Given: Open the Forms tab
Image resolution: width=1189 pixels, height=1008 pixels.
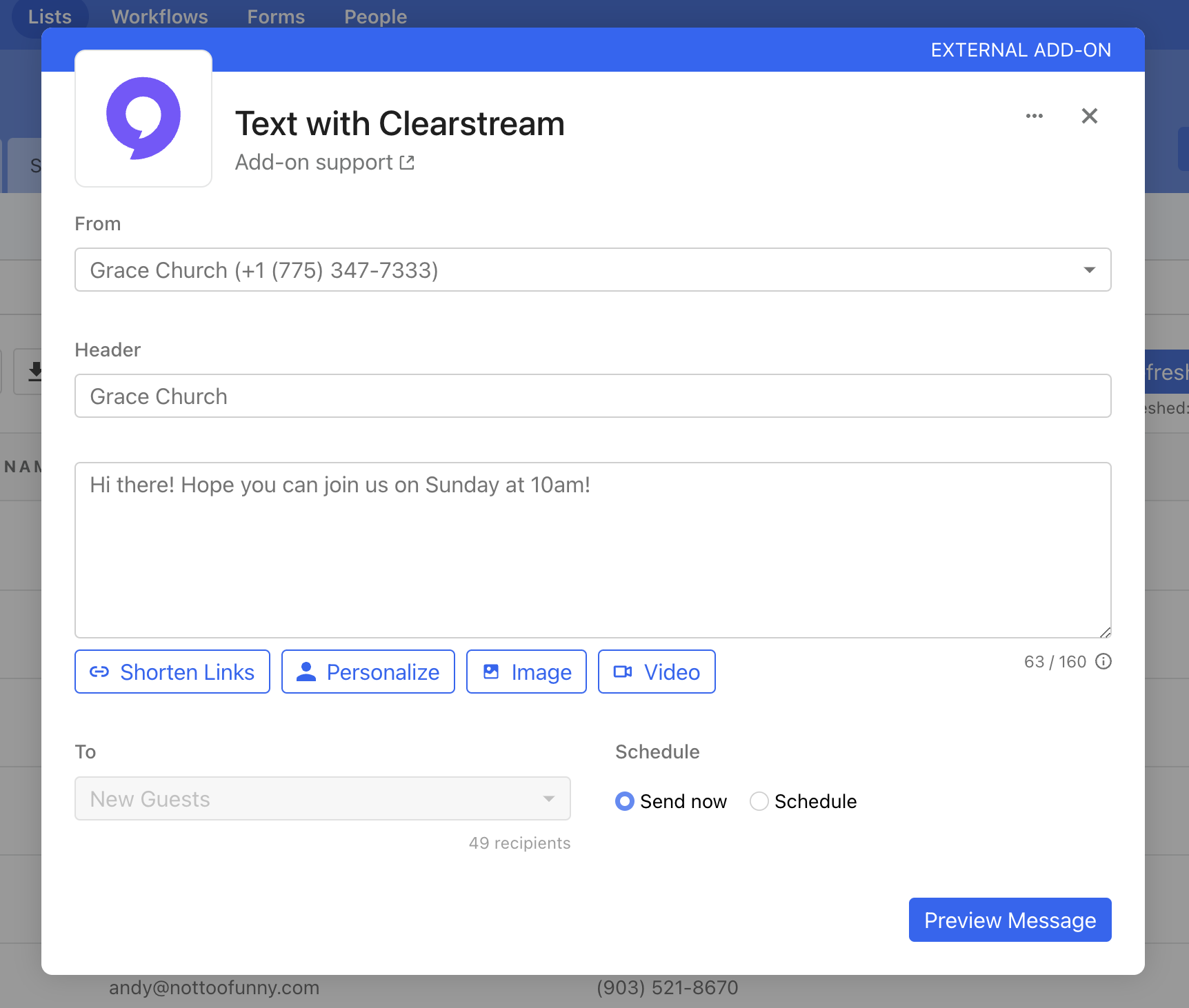Looking at the screenshot, I should point(276,17).
